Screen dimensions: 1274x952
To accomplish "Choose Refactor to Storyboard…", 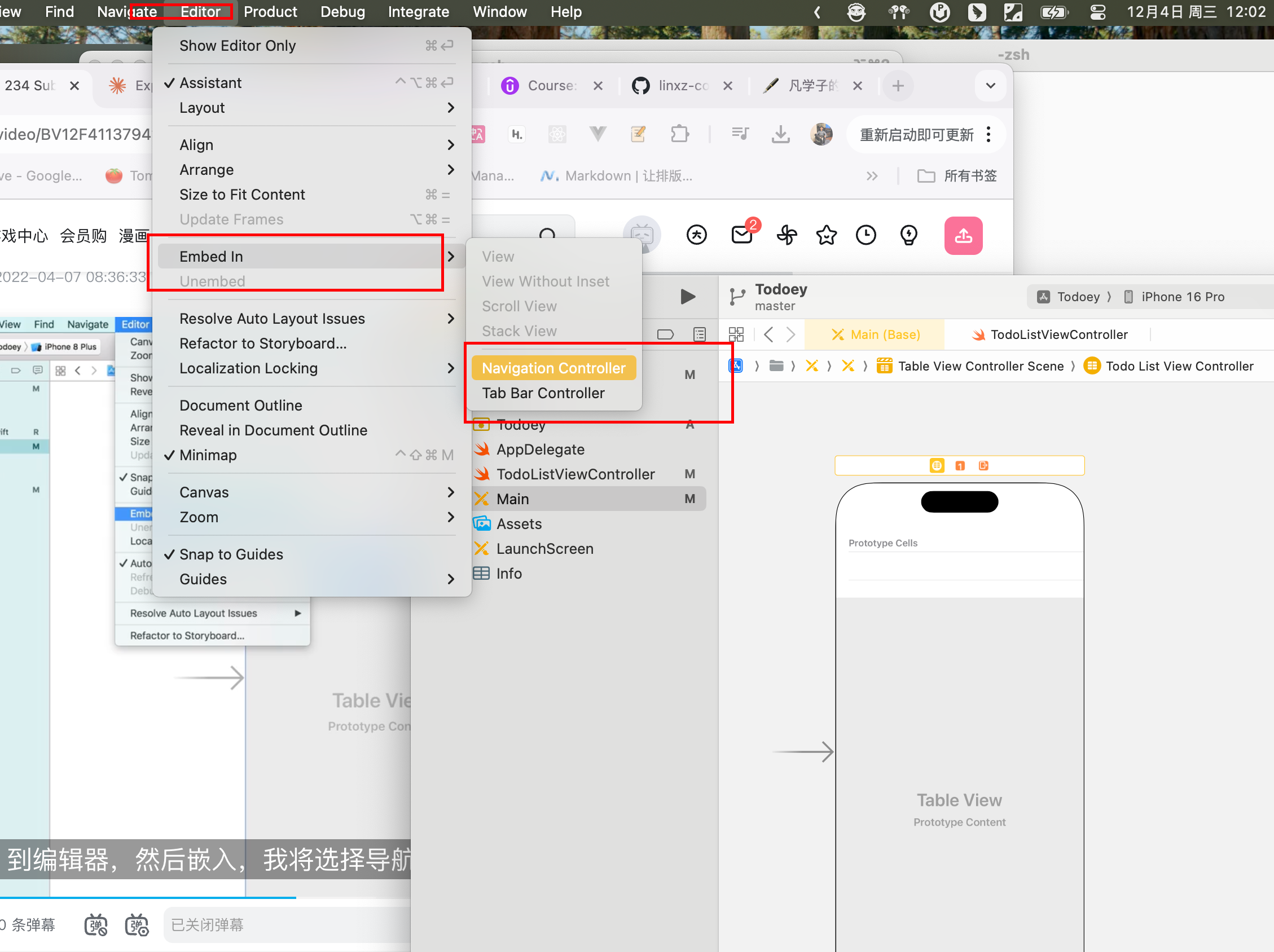I will pyautogui.click(x=311, y=343).
